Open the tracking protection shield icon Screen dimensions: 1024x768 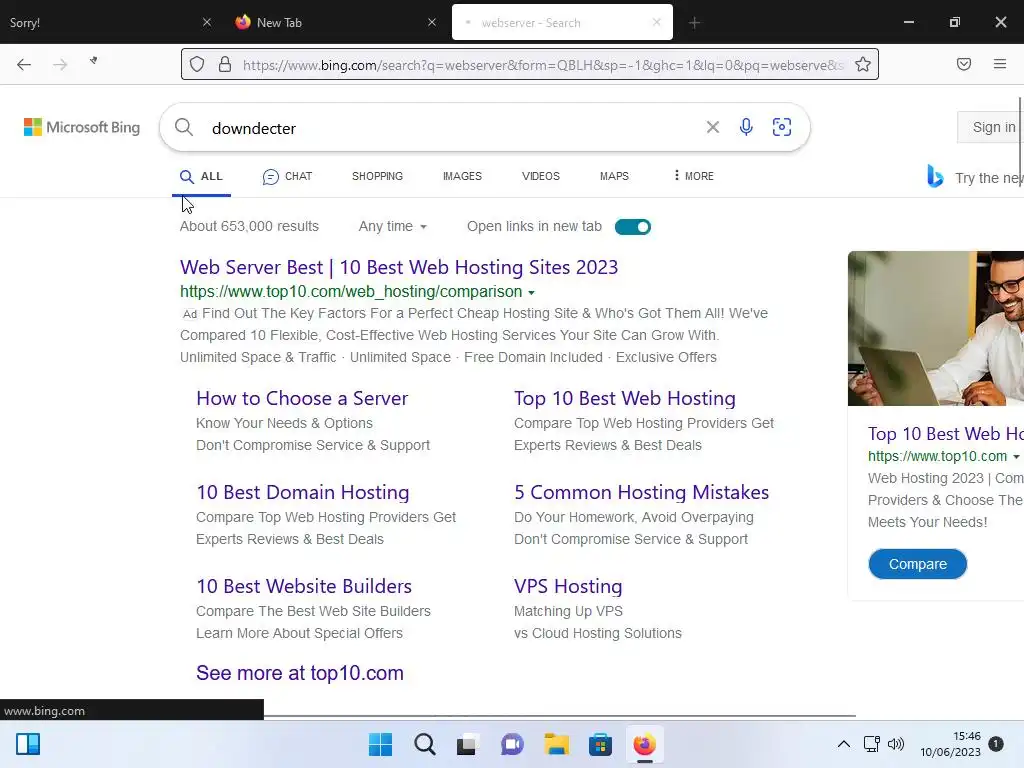197,64
